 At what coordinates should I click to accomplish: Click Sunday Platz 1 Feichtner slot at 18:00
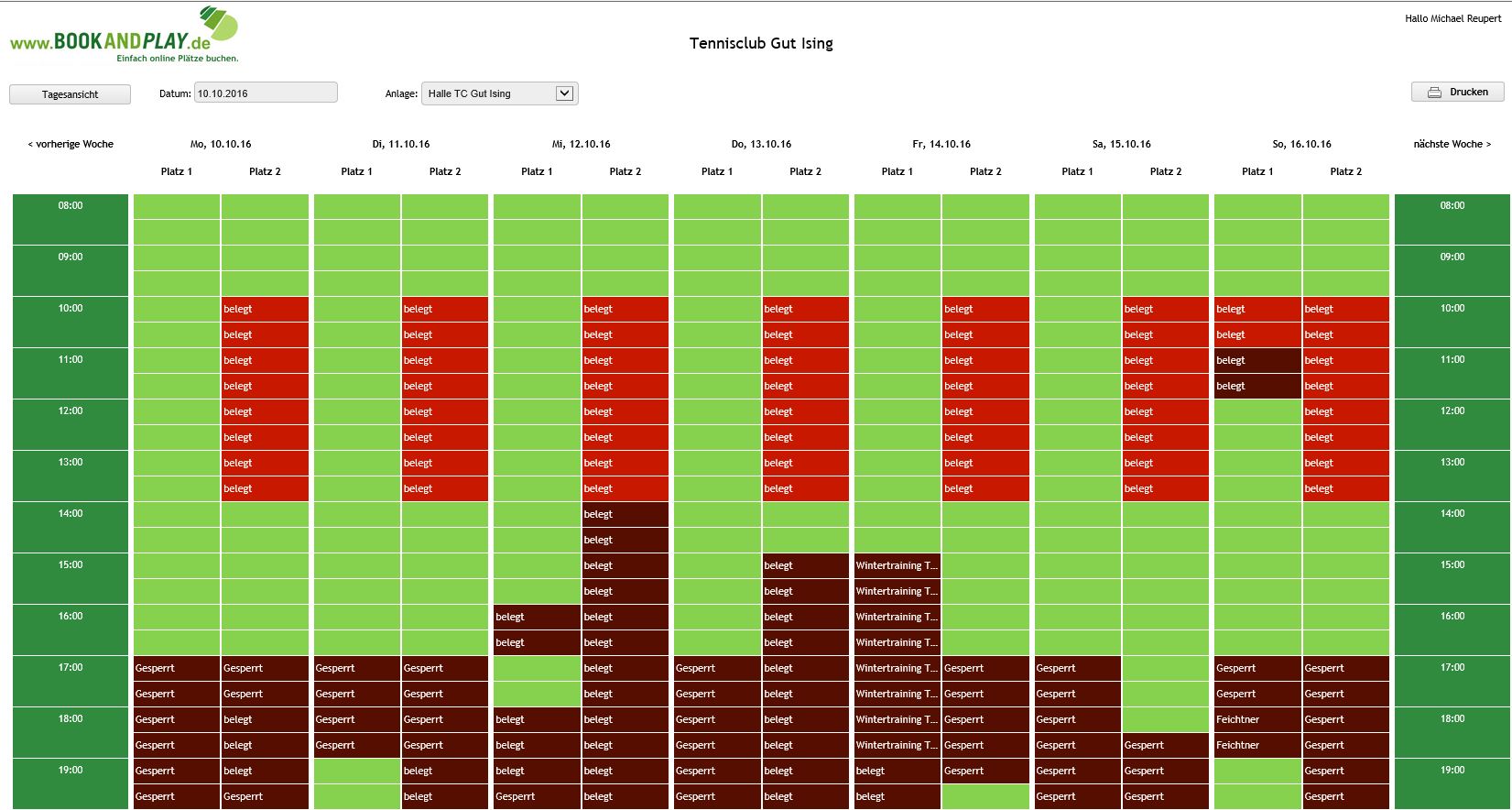(1256, 719)
